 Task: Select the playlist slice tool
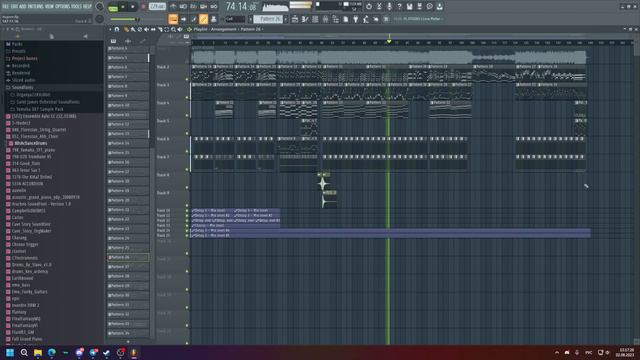pyautogui.click(x=160, y=29)
